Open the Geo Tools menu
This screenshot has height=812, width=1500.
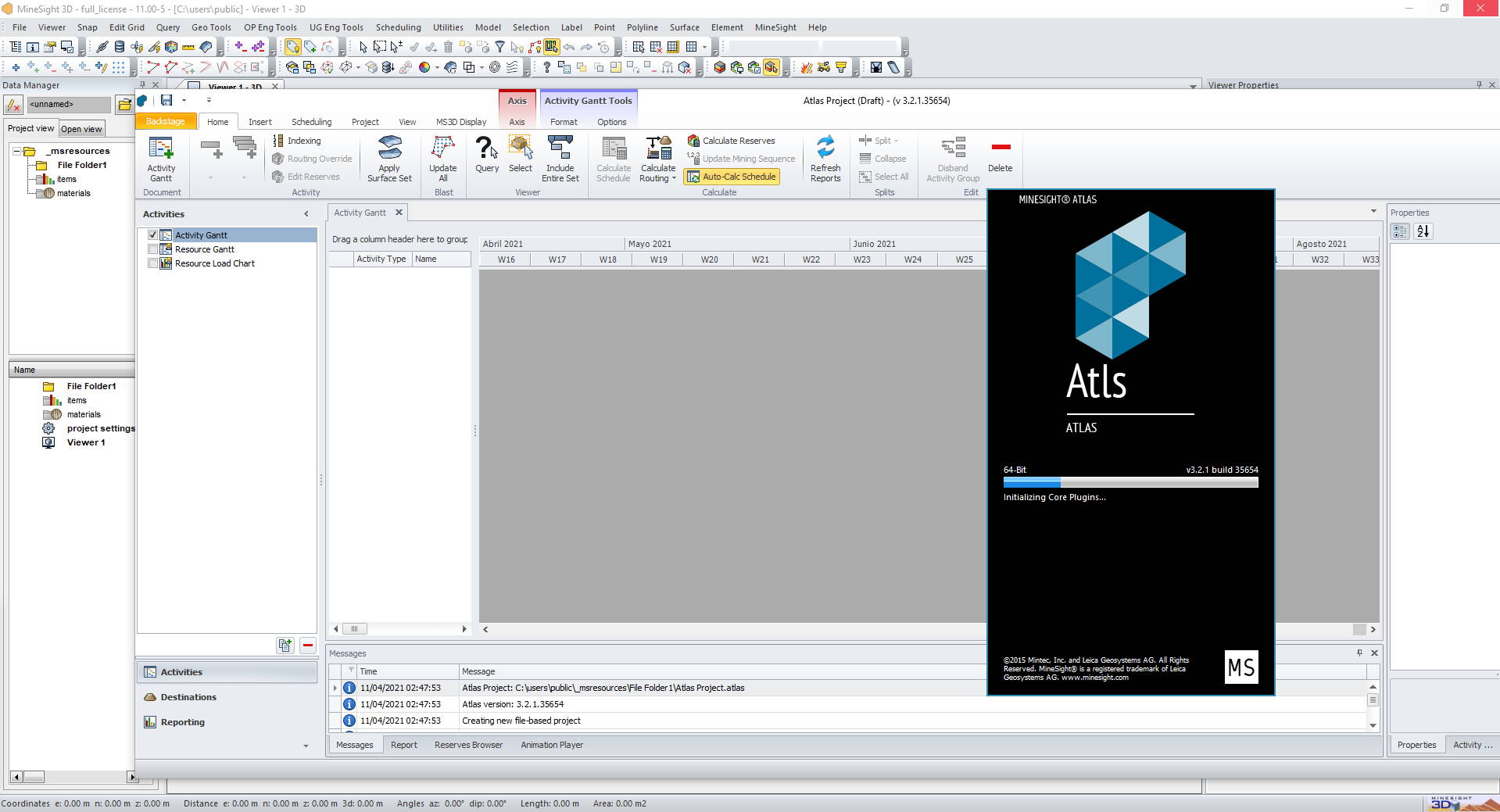pyautogui.click(x=211, y=27)
